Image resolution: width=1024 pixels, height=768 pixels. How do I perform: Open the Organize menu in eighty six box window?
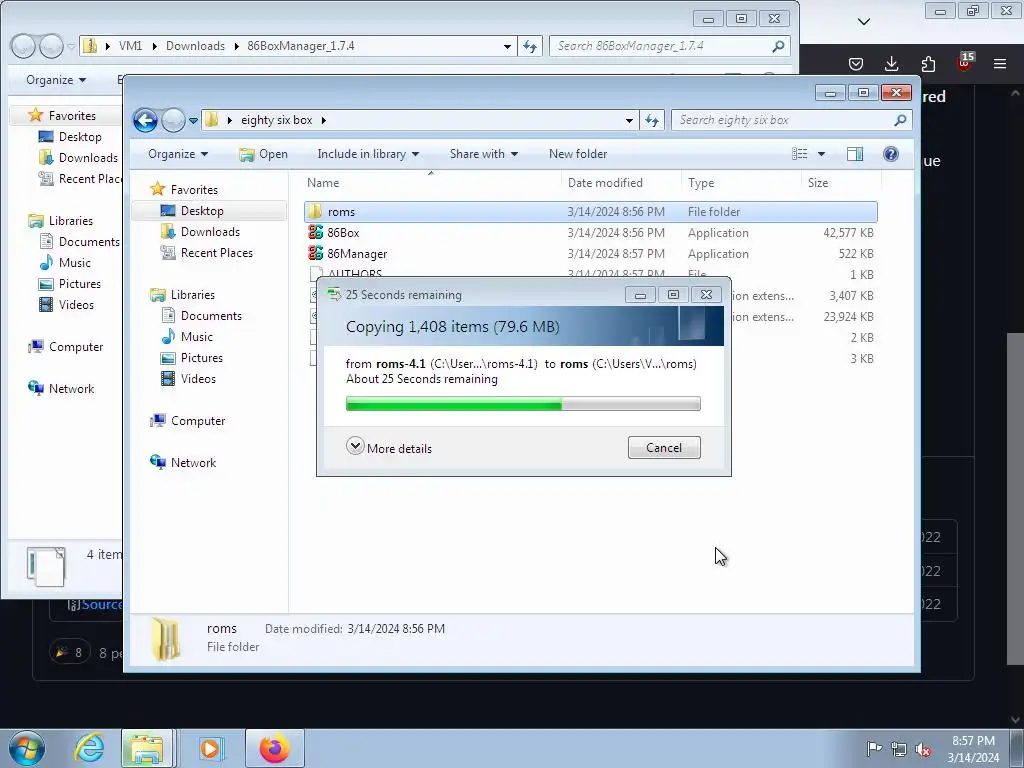click(178, 154)
